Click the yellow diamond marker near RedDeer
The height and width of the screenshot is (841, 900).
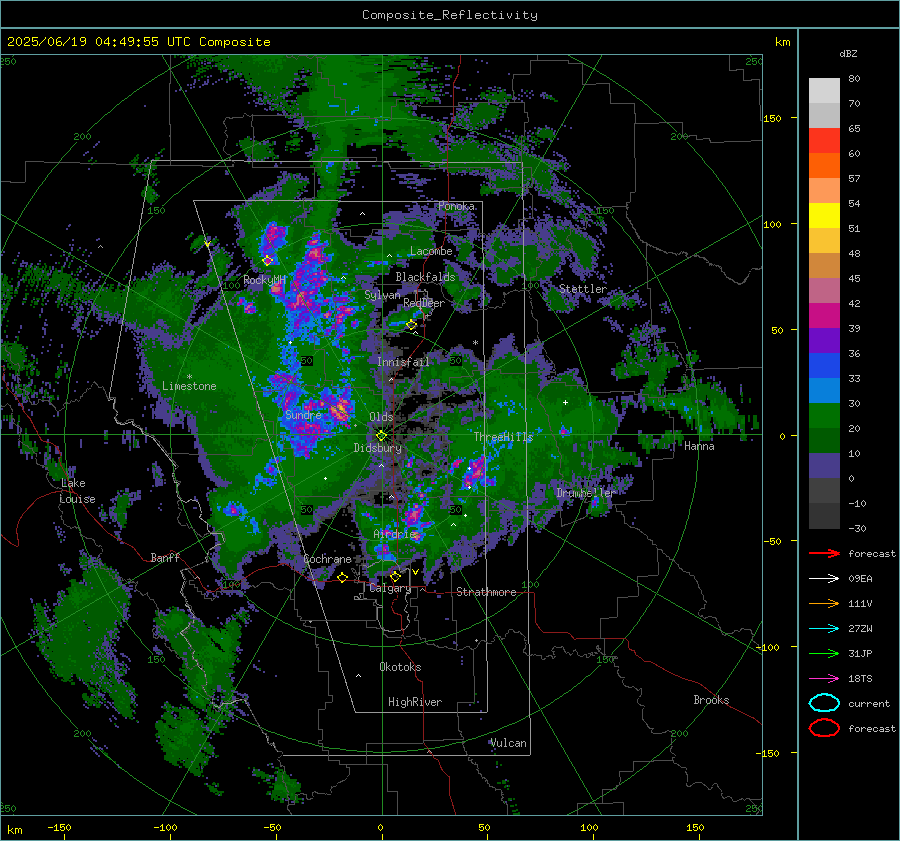pyautogui.click(x=412, y=325)
